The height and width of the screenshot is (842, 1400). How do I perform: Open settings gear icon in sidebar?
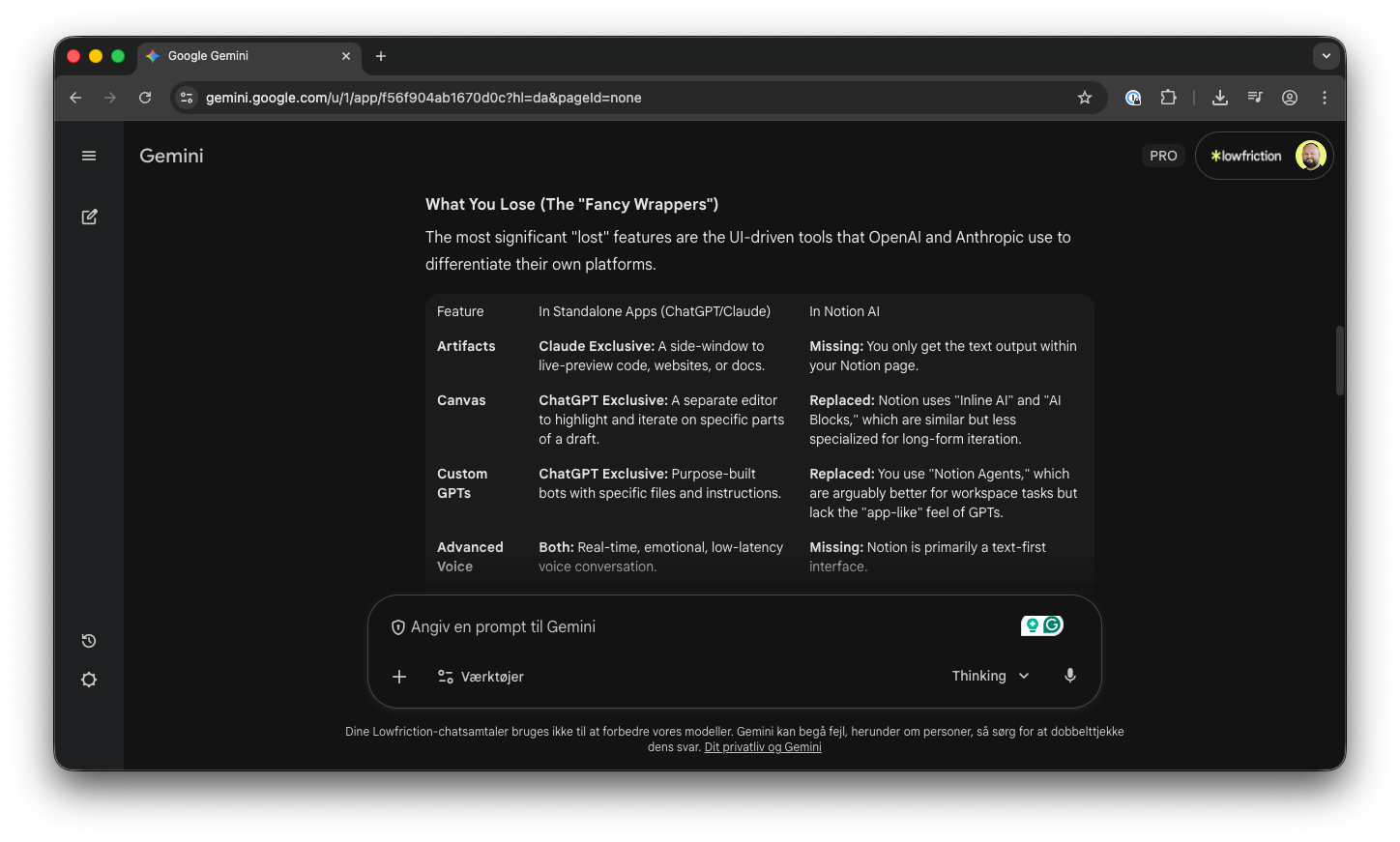click(89, 680)
